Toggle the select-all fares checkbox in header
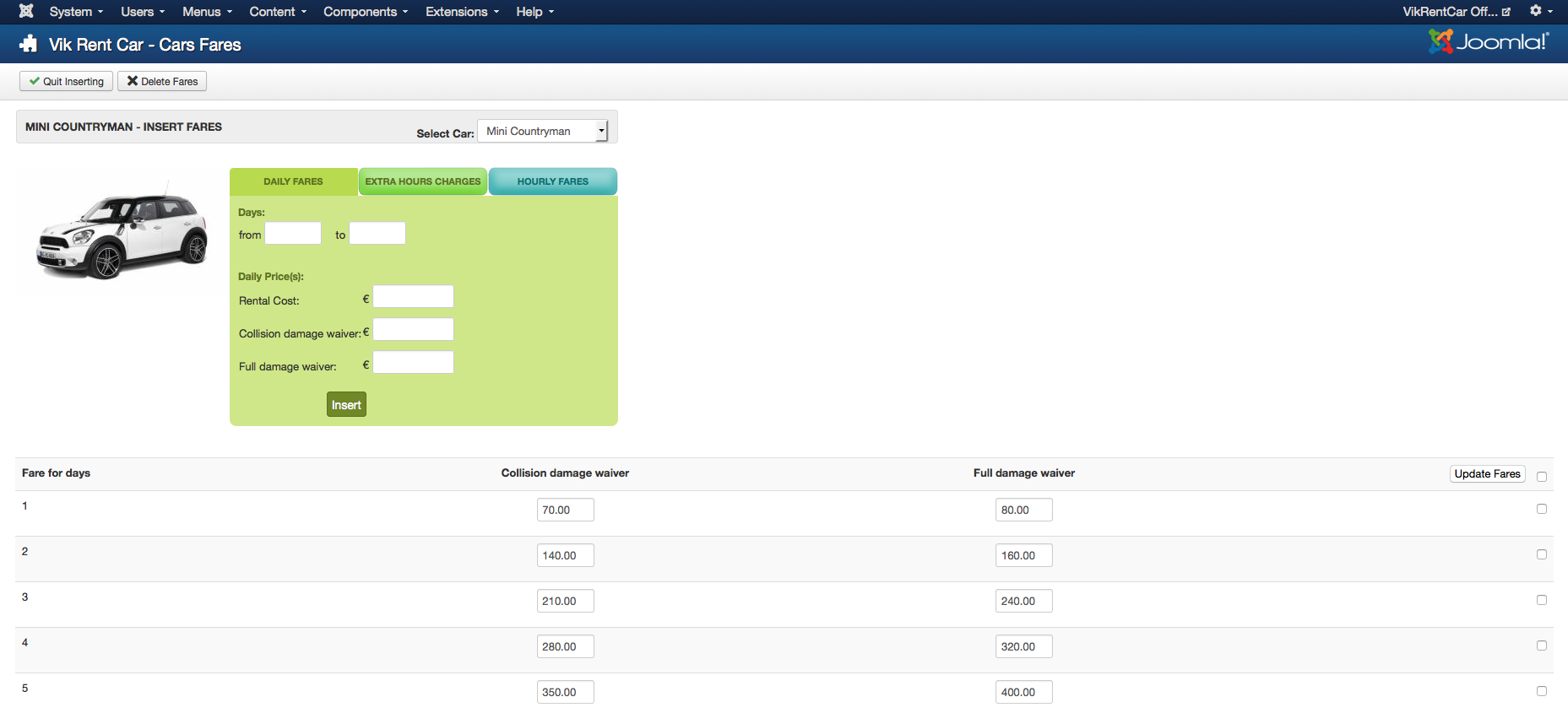Screen dimensions: 1568x713 pos(1542,477)
